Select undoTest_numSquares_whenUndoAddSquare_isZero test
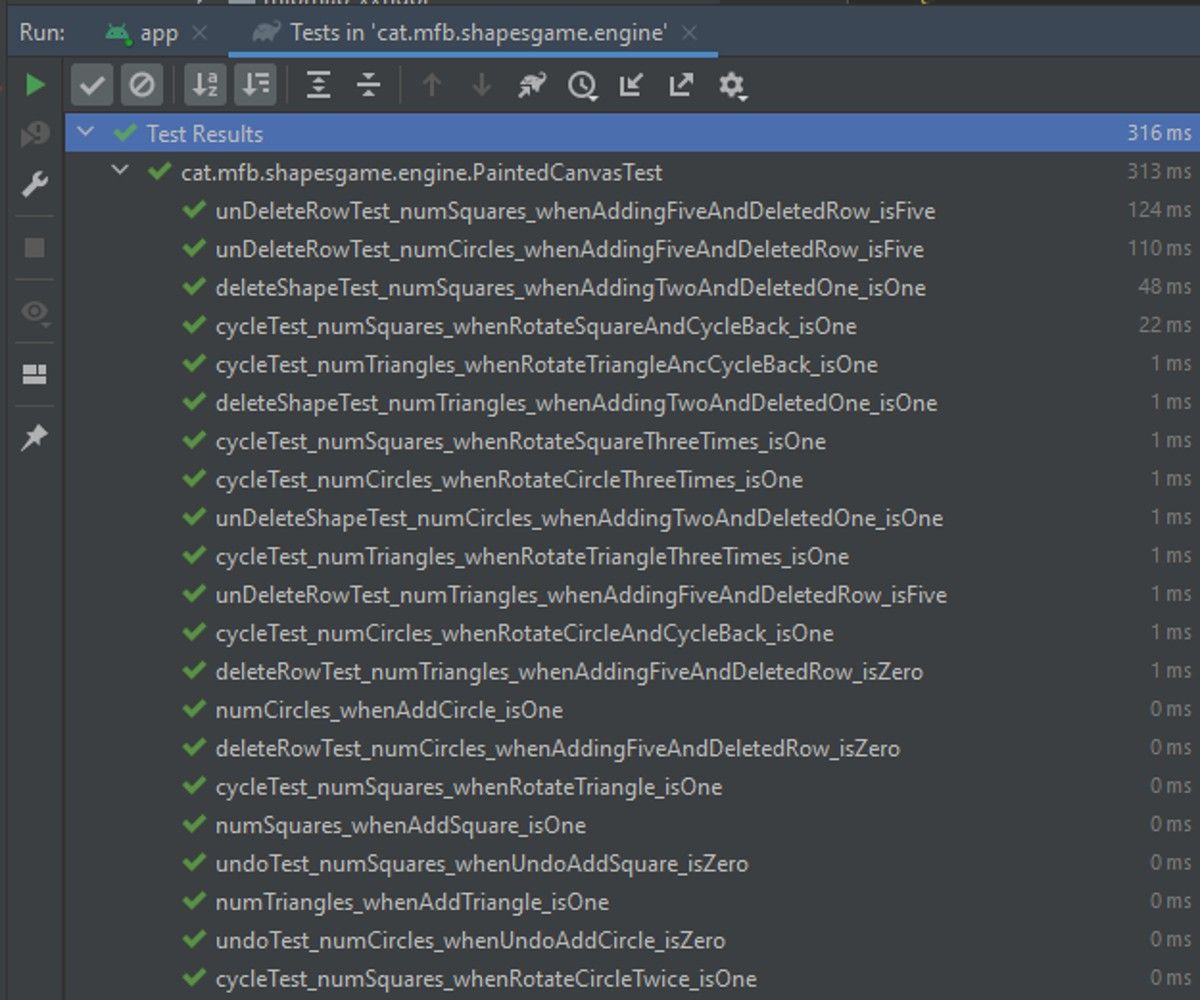Screen dimensions: 1200x1000 (481, 863)
